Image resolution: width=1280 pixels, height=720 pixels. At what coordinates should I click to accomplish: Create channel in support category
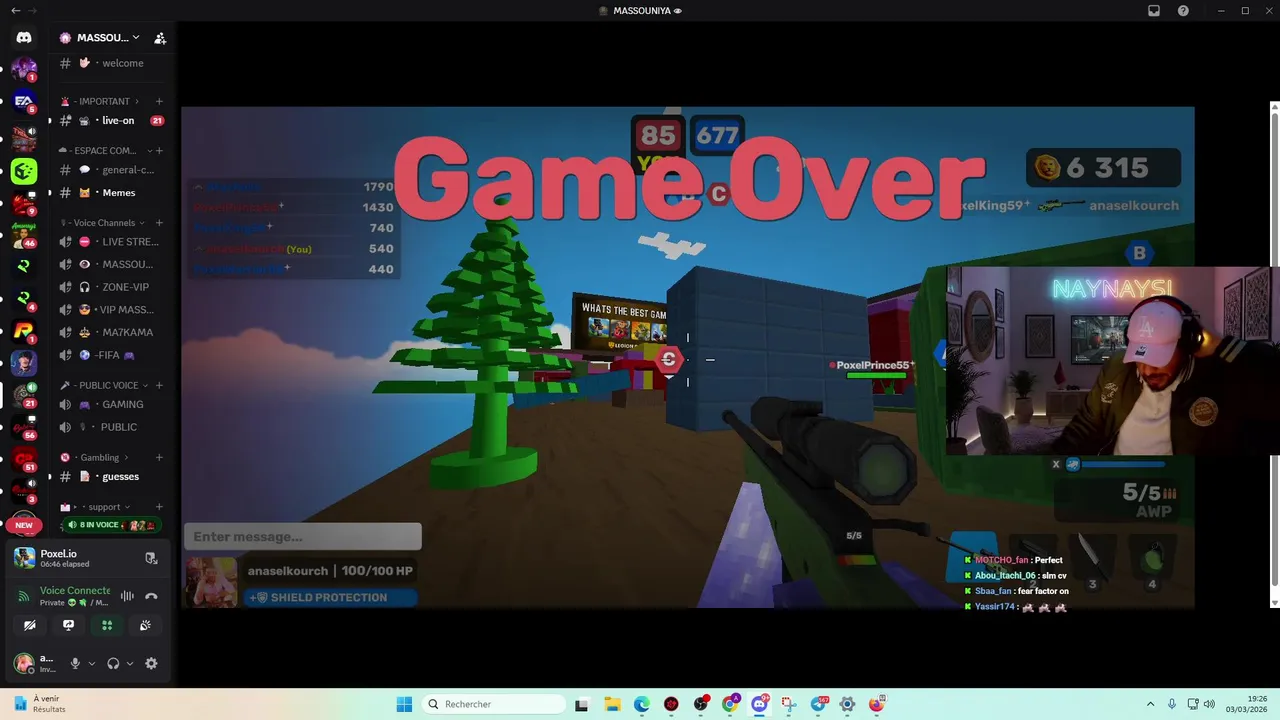(x=159, y=507)
